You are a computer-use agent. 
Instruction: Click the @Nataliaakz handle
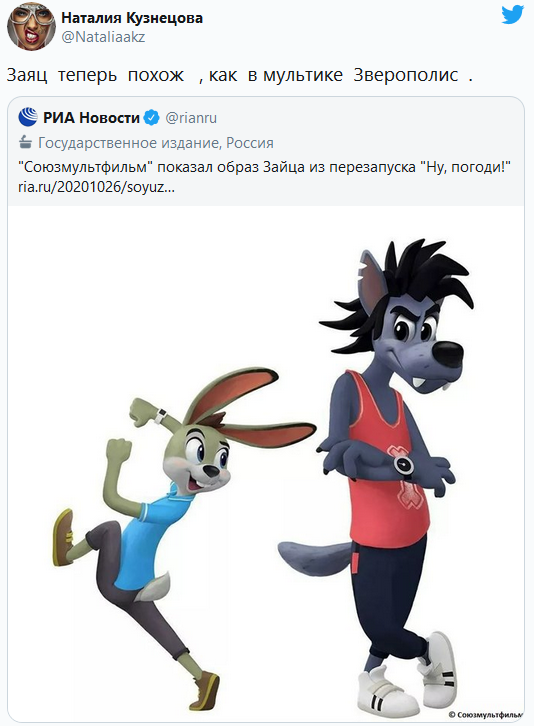(103, 37)
